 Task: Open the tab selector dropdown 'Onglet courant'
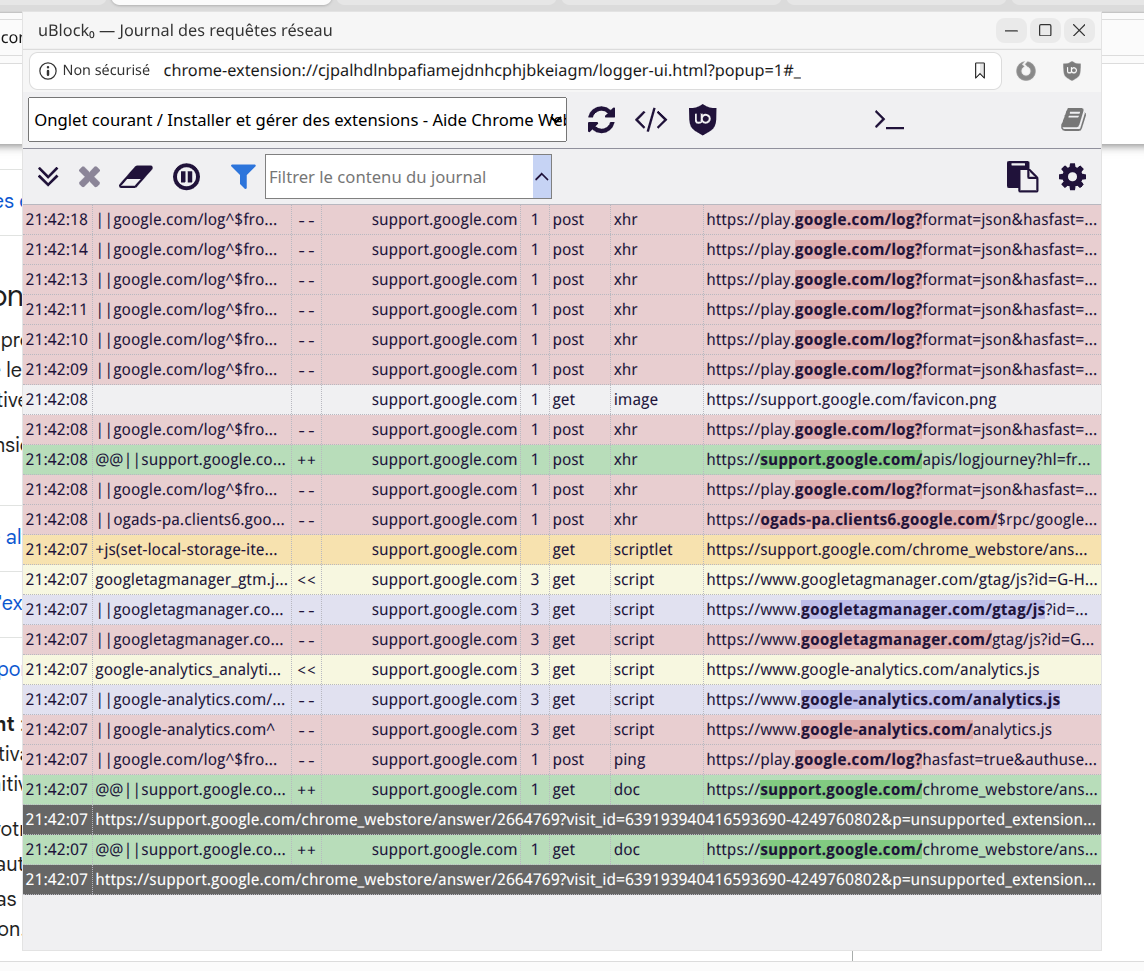click(298, 120)
